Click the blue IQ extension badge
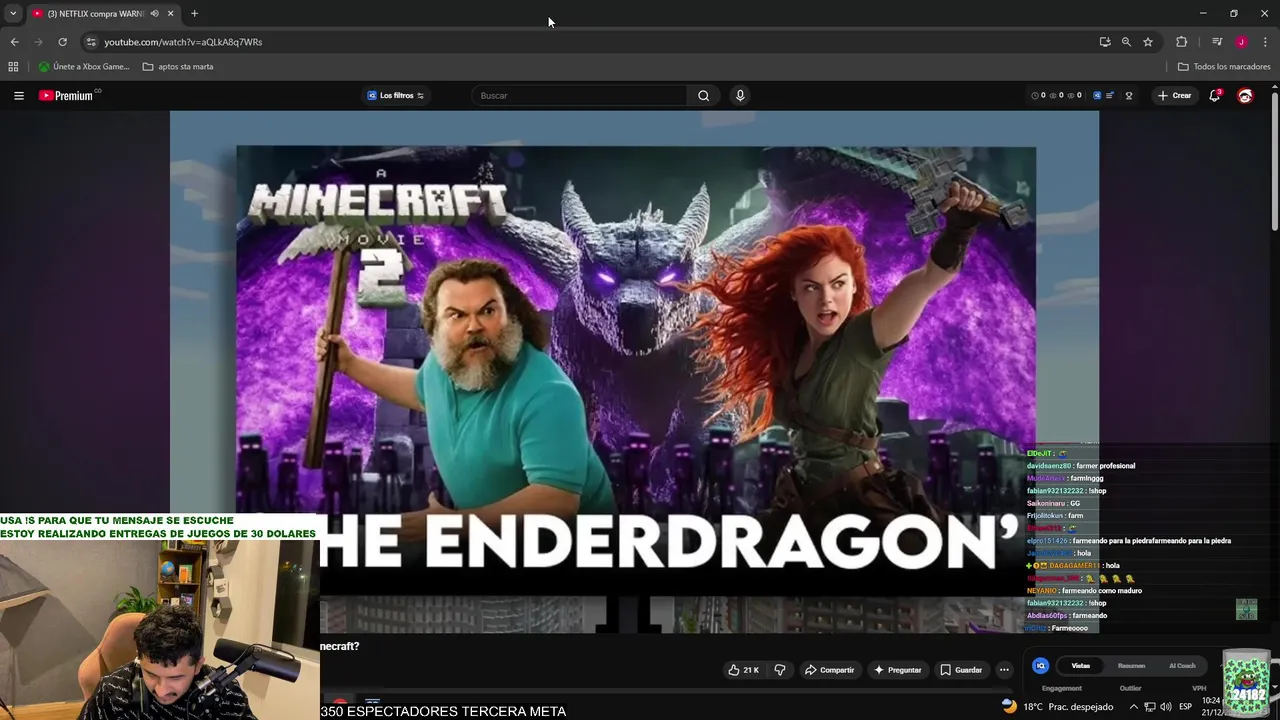Image resolution: width=1280 pixels, height=720 pixels. point(1040,665)
